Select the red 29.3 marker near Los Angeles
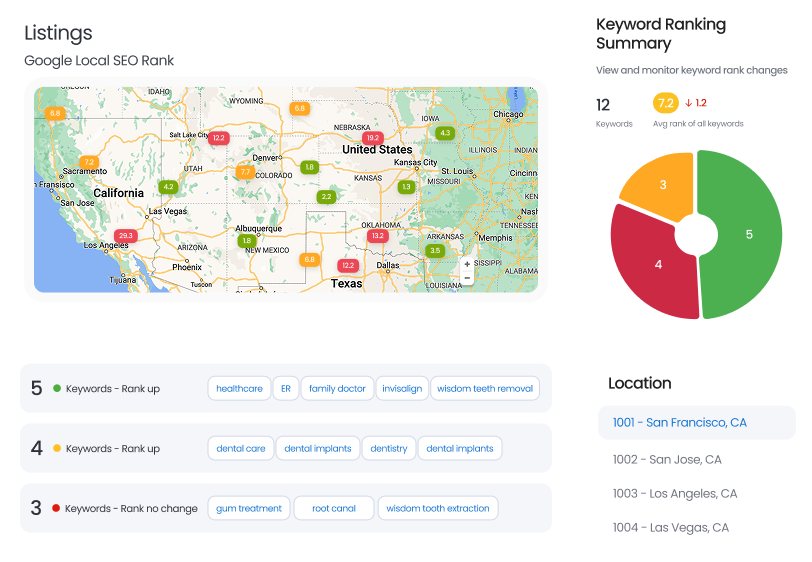812x562 pixels. click(124, 236)
